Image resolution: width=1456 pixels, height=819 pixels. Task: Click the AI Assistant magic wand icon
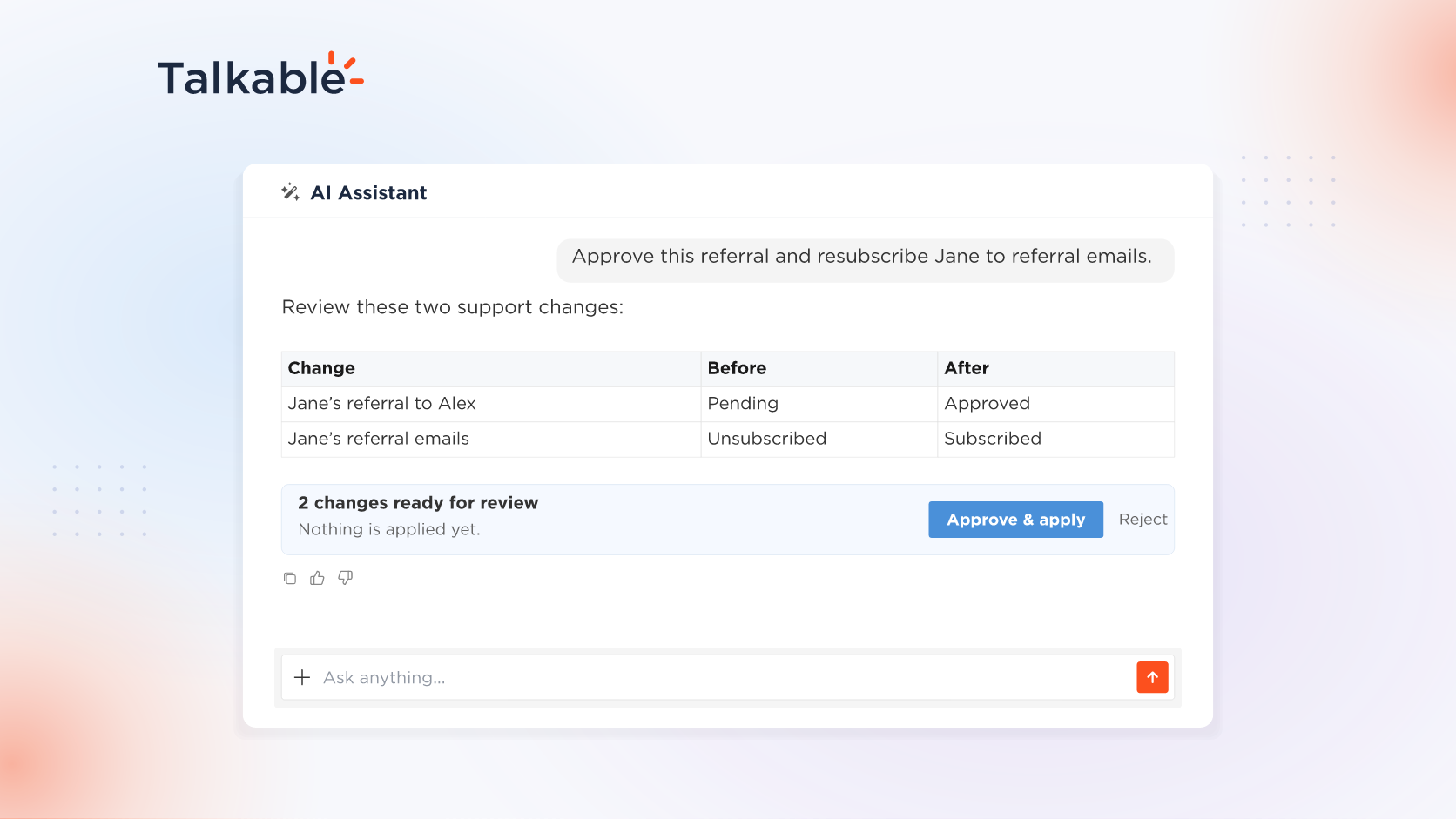pyautogui.click(x=290, y=192)
